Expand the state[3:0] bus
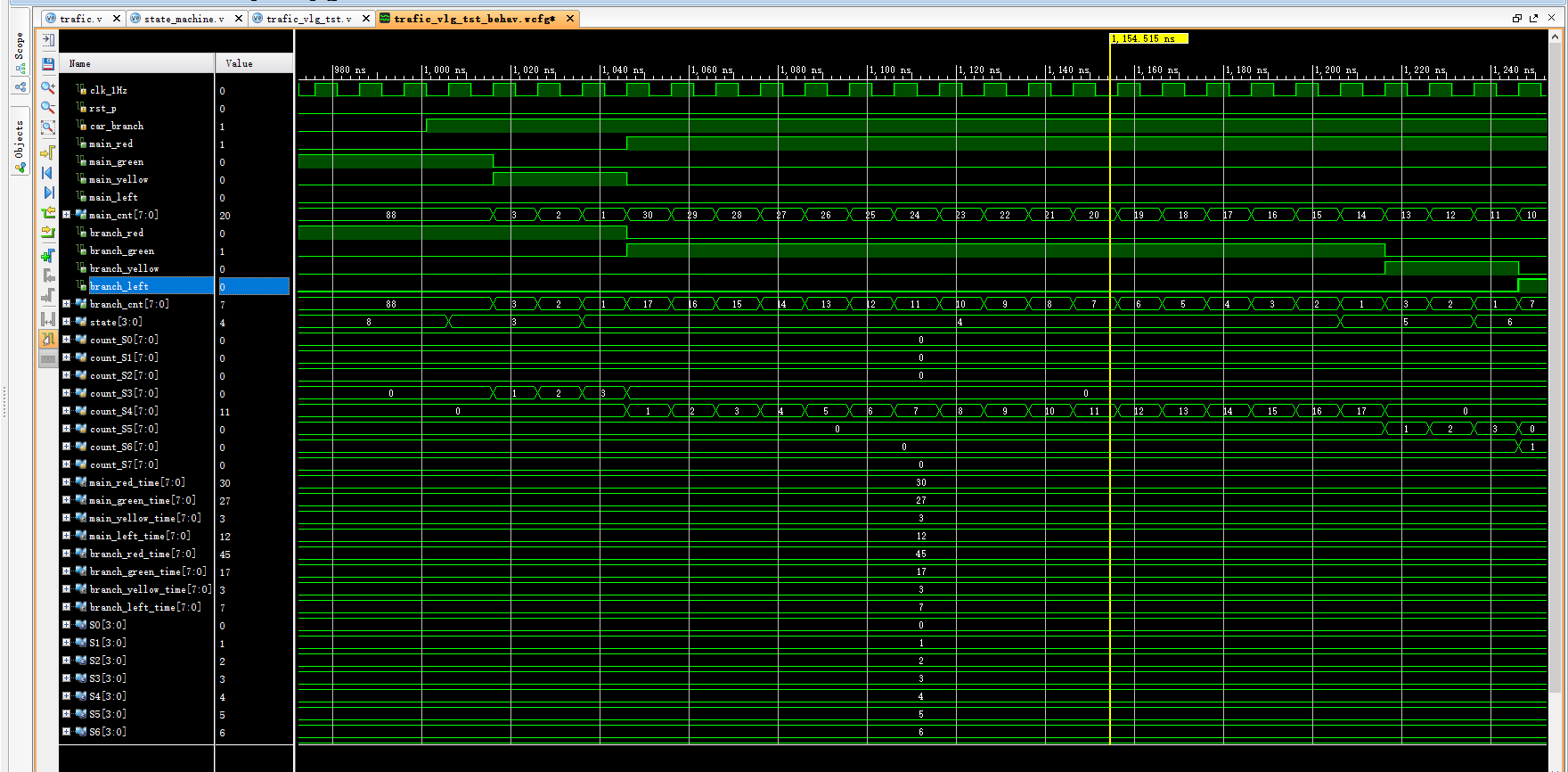Screen dimensions: 1568x772 pyautogui.click(x=66, y=322)
